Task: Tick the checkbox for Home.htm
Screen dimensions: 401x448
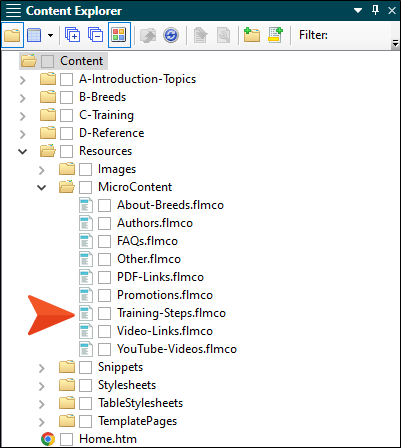Action: pos(67,439)
